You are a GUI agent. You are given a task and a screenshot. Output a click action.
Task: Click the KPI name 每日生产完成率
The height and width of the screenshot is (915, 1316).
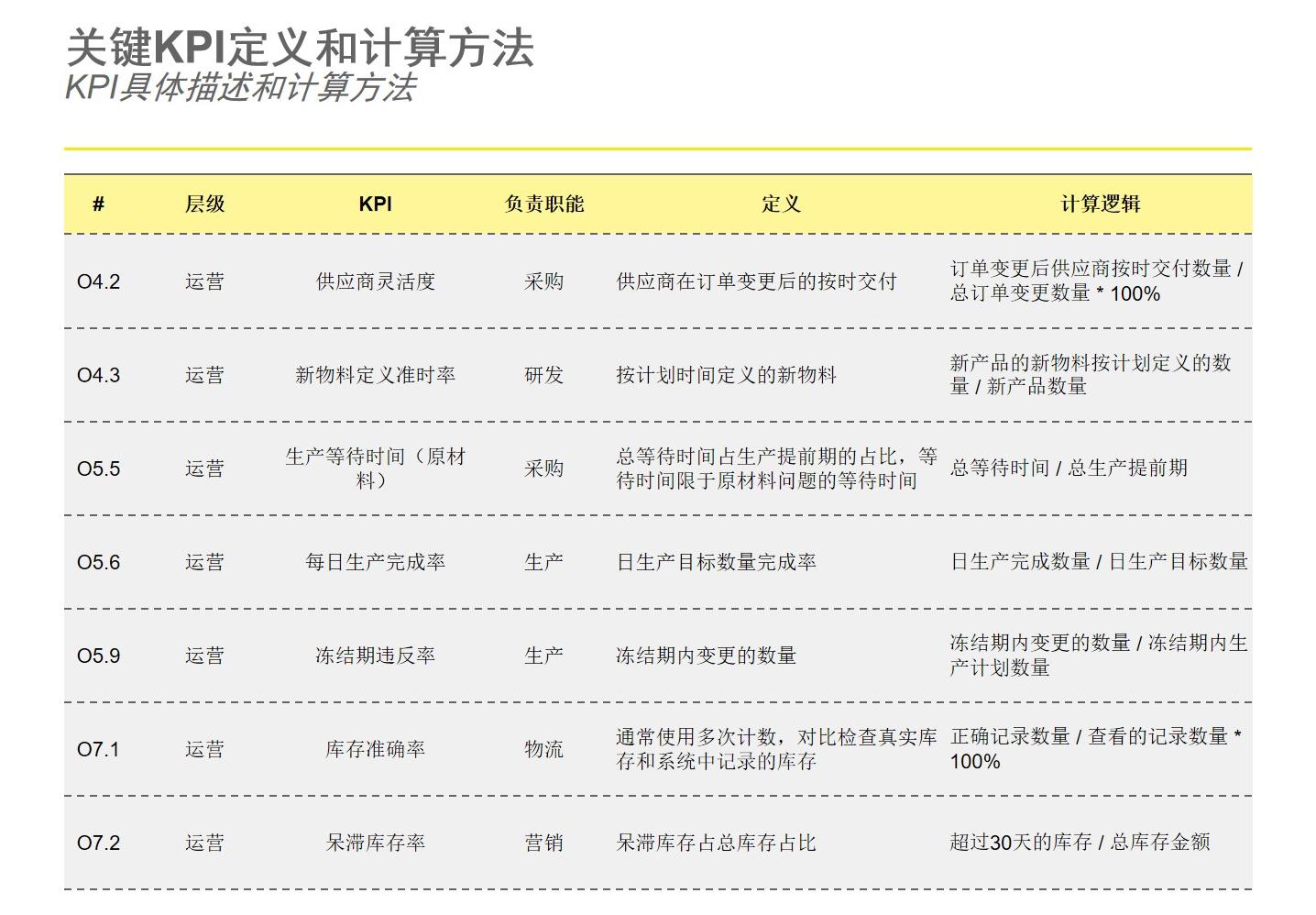tap(375, 562)
